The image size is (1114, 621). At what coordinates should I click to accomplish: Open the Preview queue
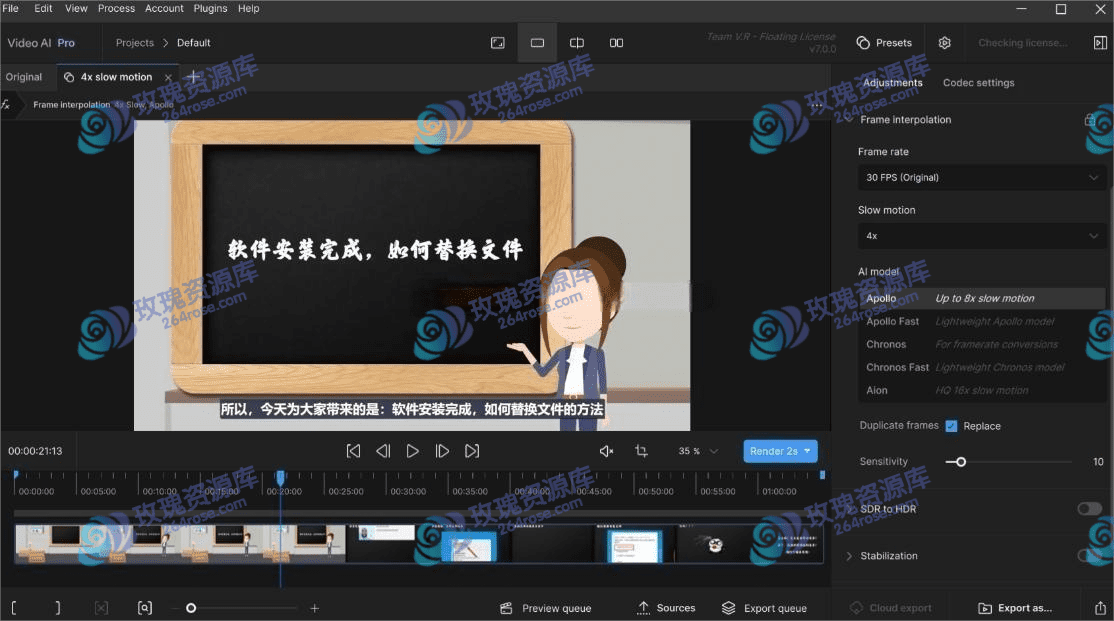pos(546,608)
